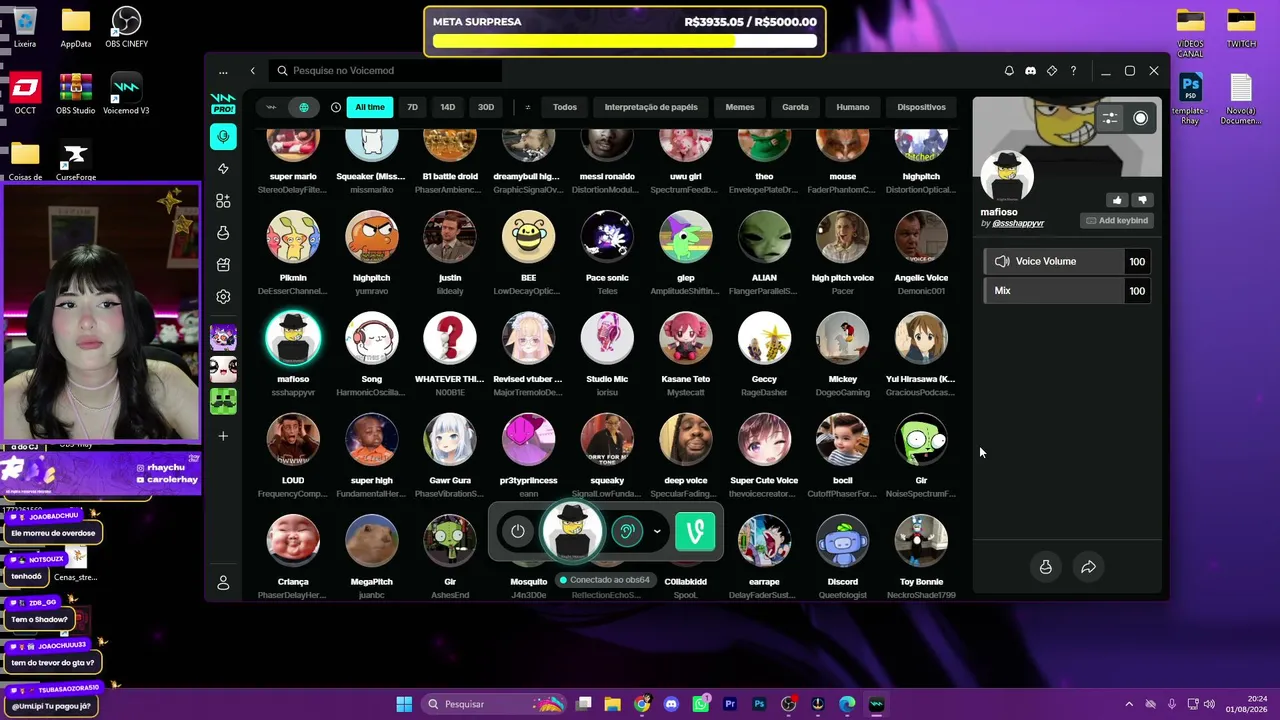Open the Voicebox microphone tab in sidebar
The height and width of the screenshot is (720, 1280).
[223, 137]
